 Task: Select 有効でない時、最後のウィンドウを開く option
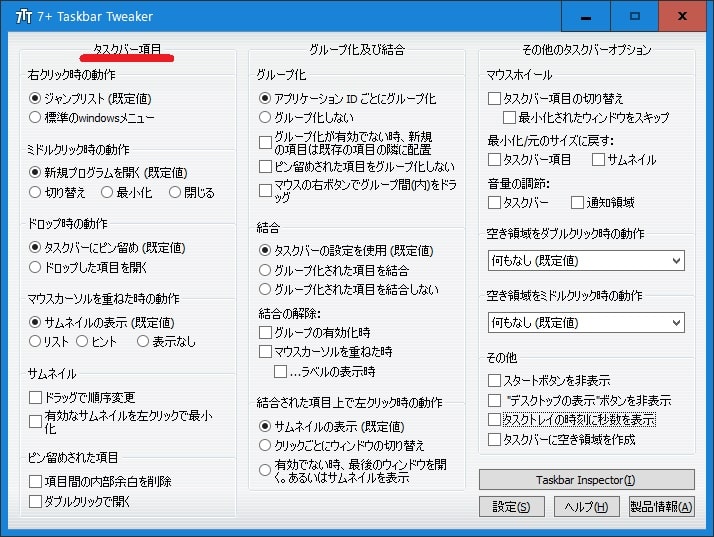(x=265, y=470)
